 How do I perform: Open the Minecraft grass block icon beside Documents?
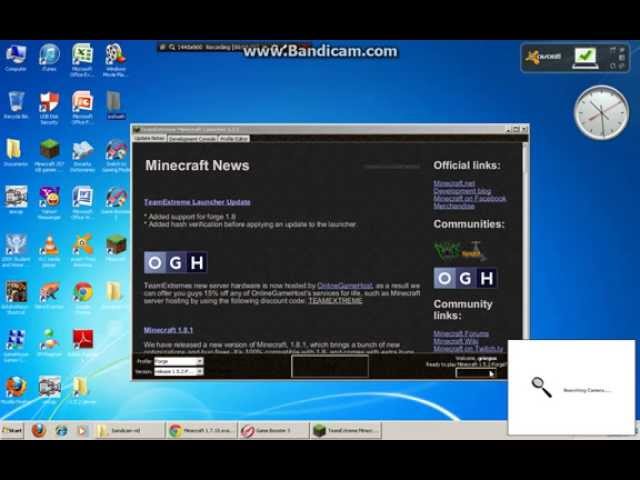[49, 154]
